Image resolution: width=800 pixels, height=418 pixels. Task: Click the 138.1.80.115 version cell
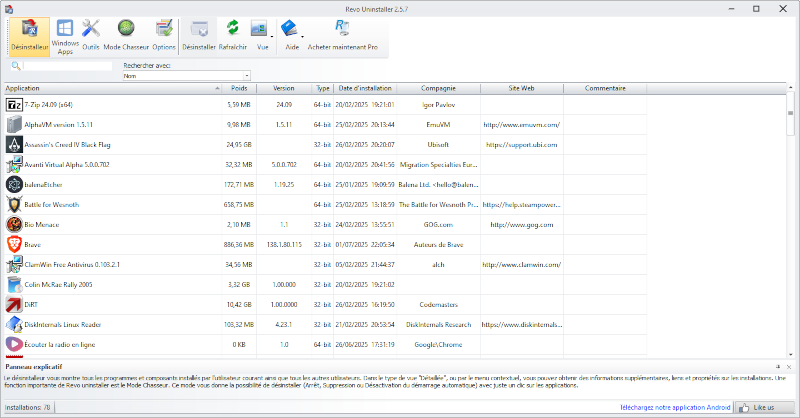(284, 244)
